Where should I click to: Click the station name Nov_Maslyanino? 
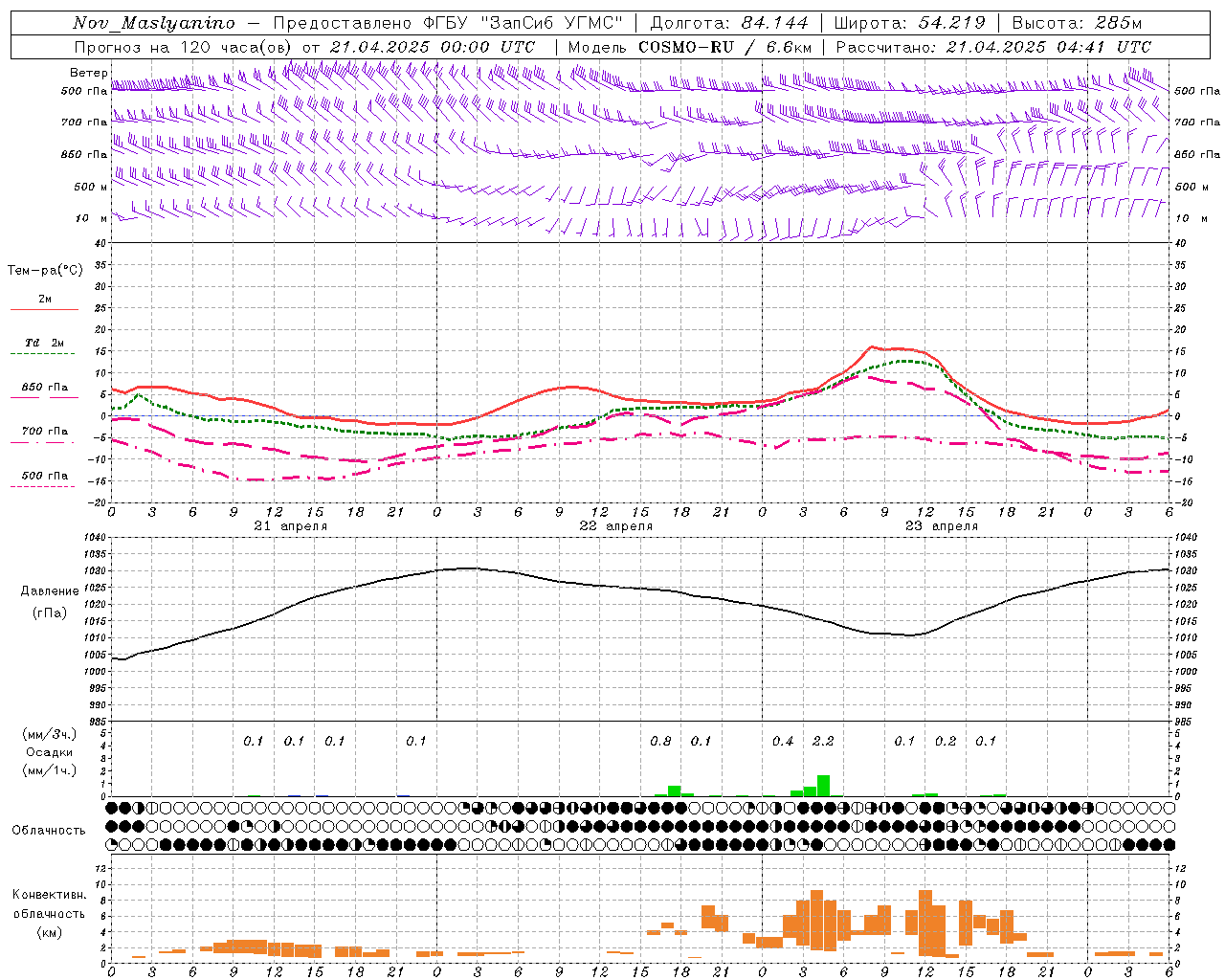[154, 23]
